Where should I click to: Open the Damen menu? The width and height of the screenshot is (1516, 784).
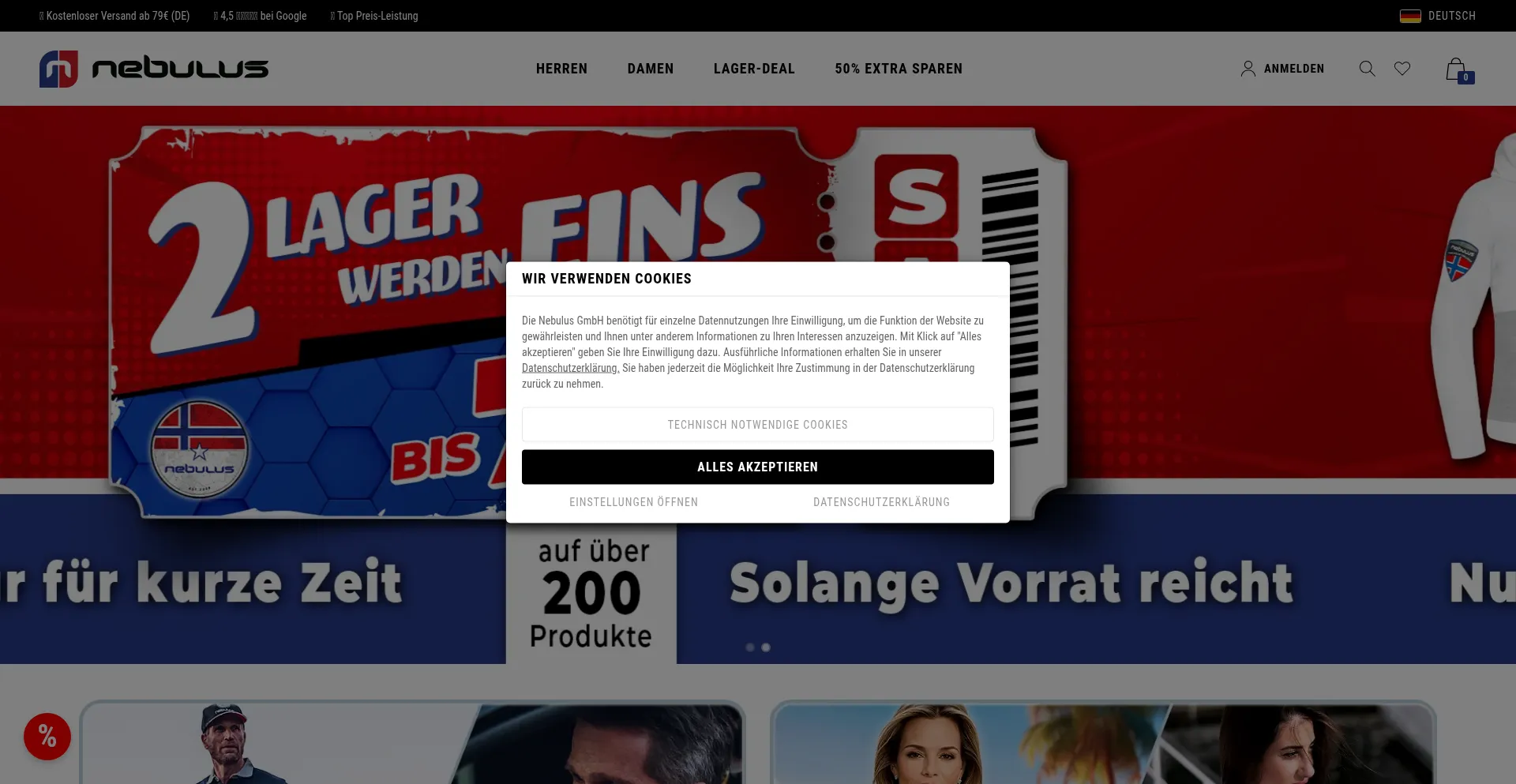[x=651, y=69]
